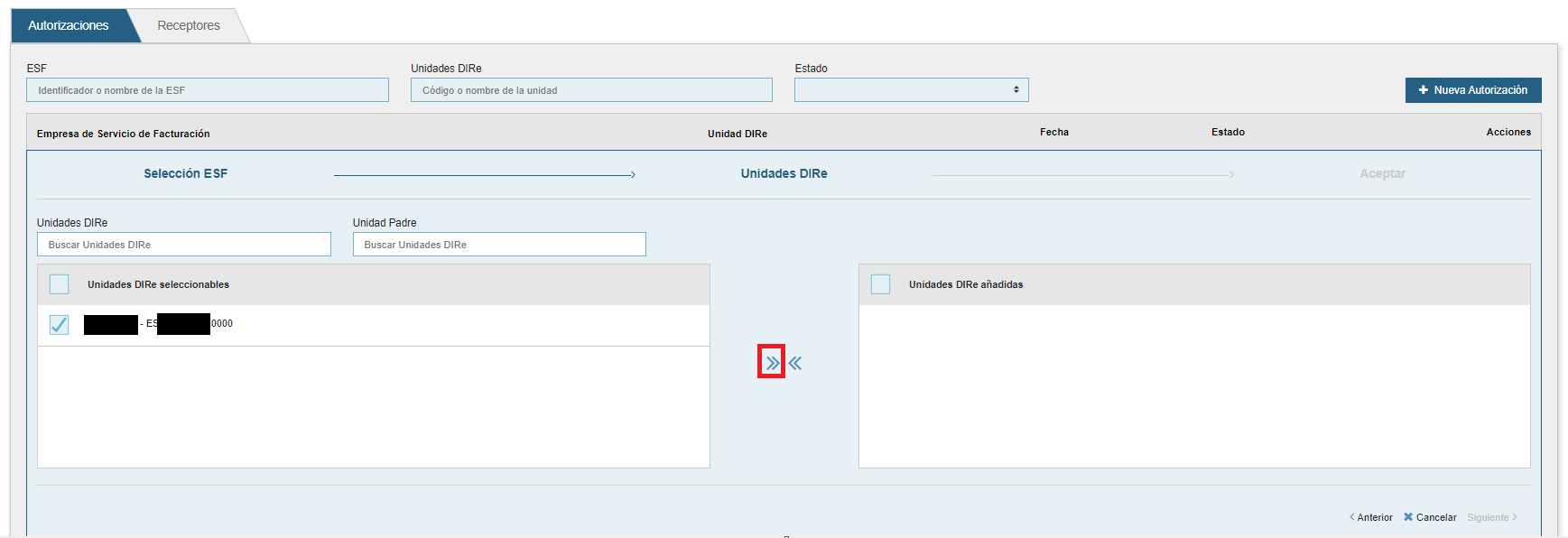This screenshot has width=1568, height=538.
Task: Focus the ESF identifier search field
Action: coord(208,90)
